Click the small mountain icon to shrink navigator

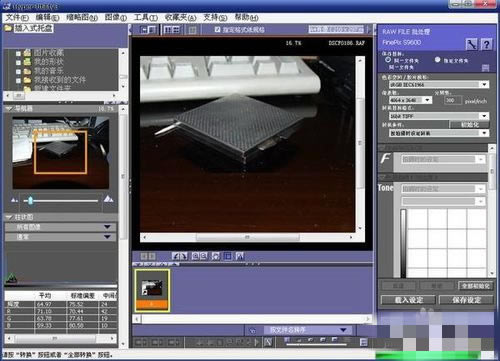[14, 200]
